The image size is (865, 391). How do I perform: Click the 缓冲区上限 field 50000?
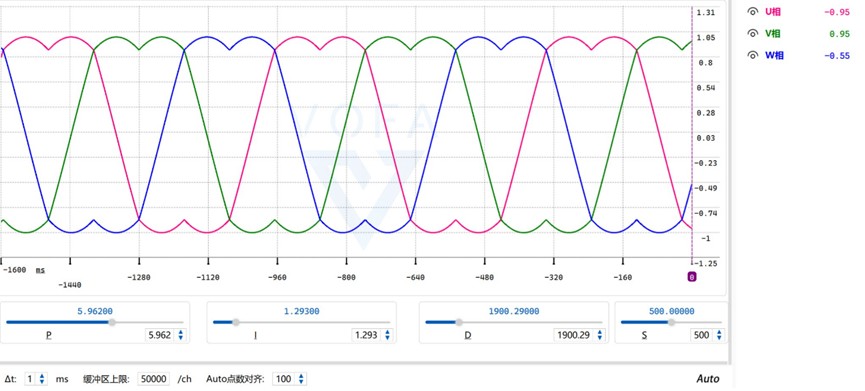click(x=153, y=379)
